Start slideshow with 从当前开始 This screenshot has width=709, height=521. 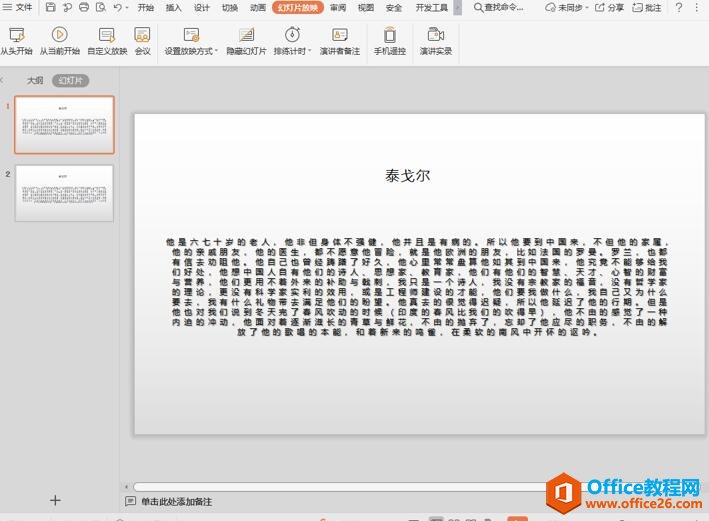[60, 41]
